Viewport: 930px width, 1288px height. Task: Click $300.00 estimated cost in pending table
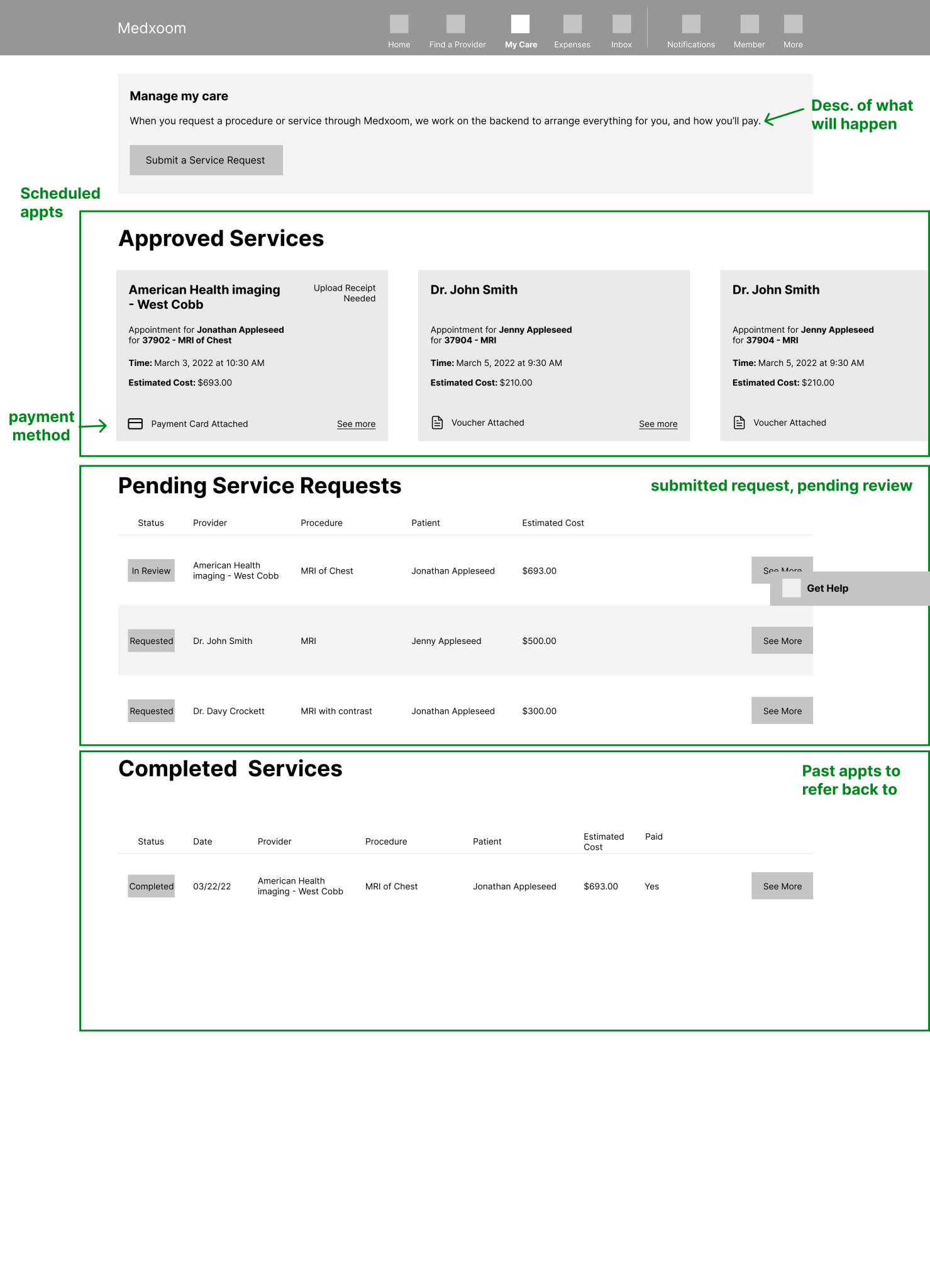(539, 711)
